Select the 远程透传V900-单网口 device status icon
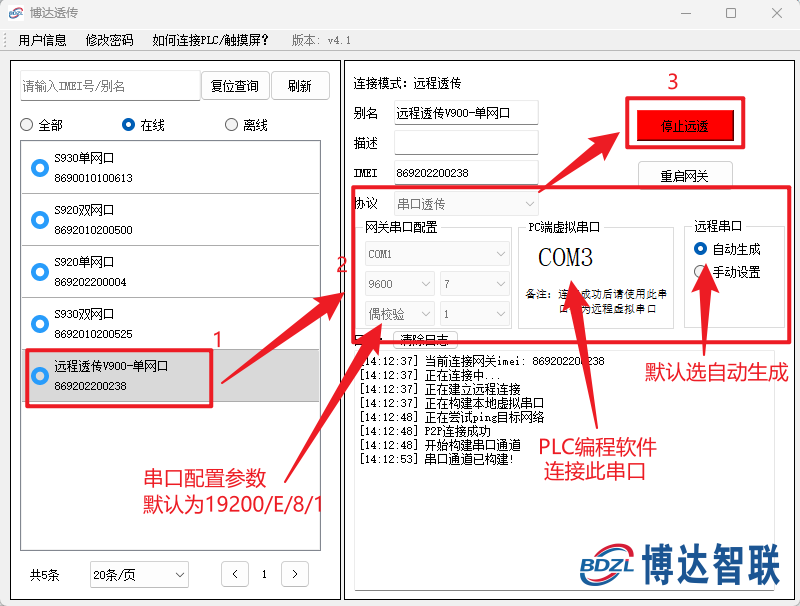 pyautogui.click(x=40, y=376)
